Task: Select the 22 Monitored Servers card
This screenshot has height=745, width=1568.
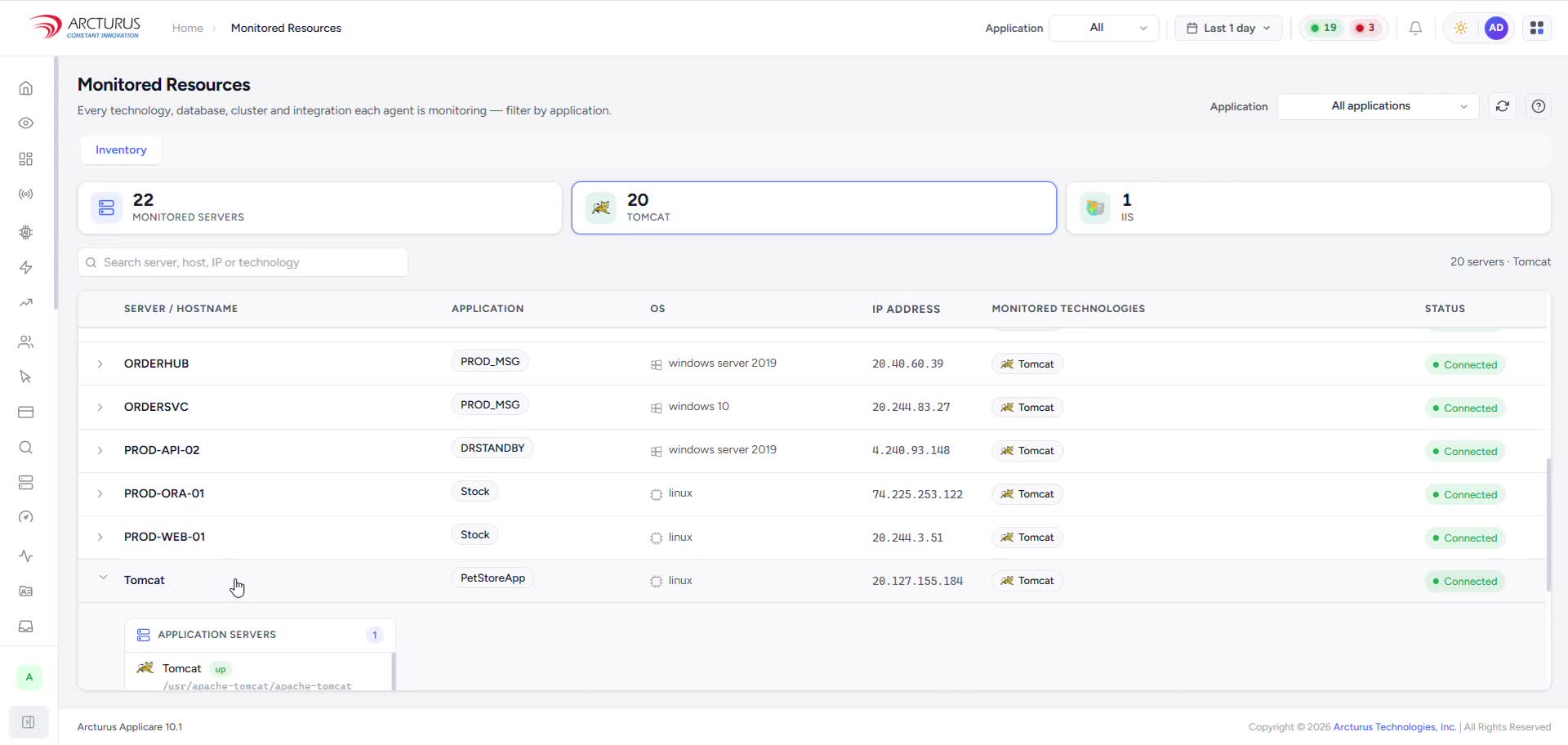Action: pyautogui.click(x=320, y=207)
